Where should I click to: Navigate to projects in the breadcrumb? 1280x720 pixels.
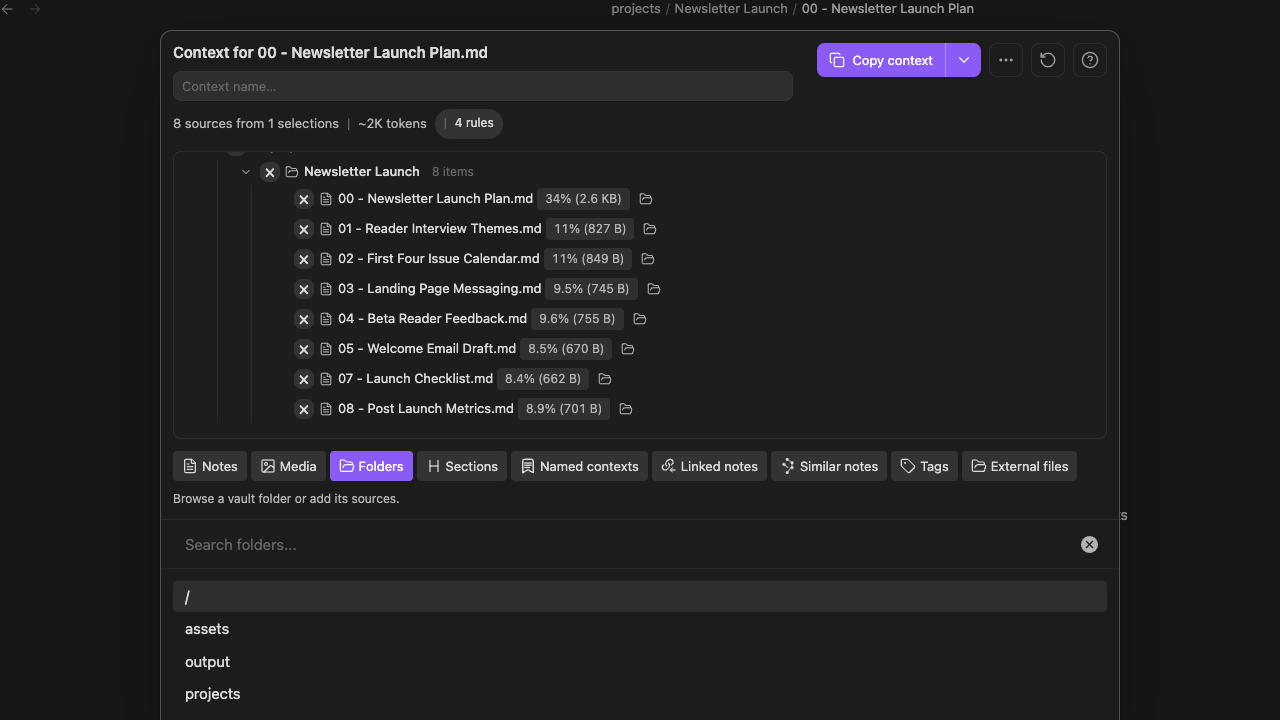tap(636, 9)
